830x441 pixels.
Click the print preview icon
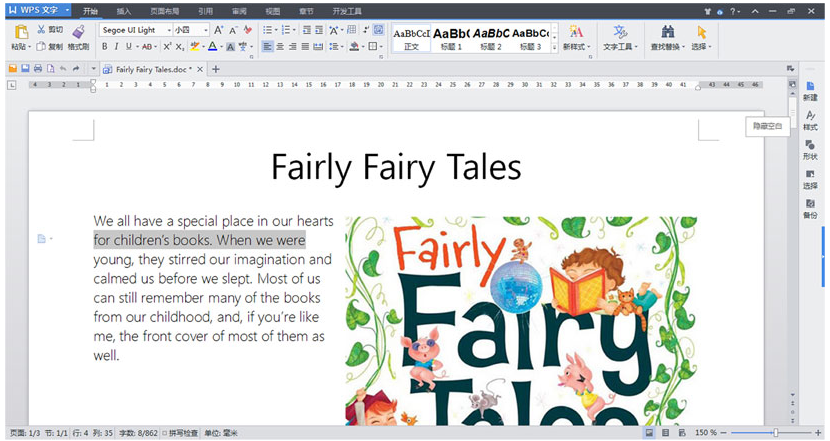(50, 69)
